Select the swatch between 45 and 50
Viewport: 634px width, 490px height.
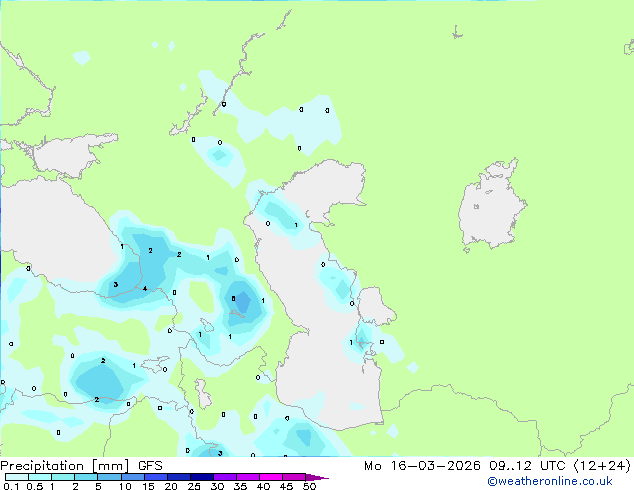coord(294,477)
